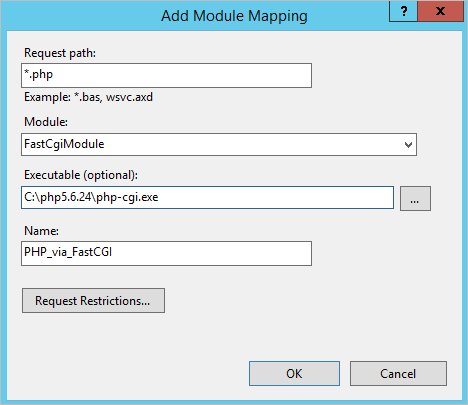Cancel the module mapping dialog

point(398,373)
